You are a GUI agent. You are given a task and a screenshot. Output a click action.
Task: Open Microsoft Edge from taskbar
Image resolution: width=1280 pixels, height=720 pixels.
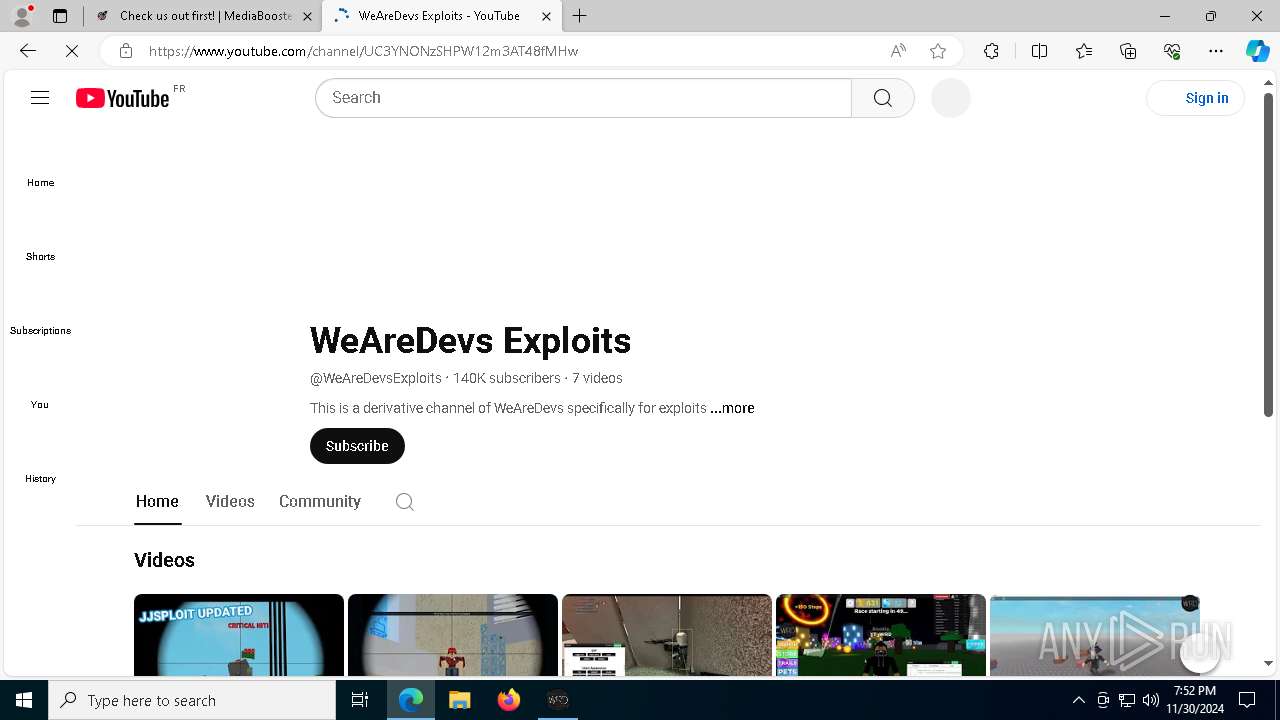[x=411, y=700]
